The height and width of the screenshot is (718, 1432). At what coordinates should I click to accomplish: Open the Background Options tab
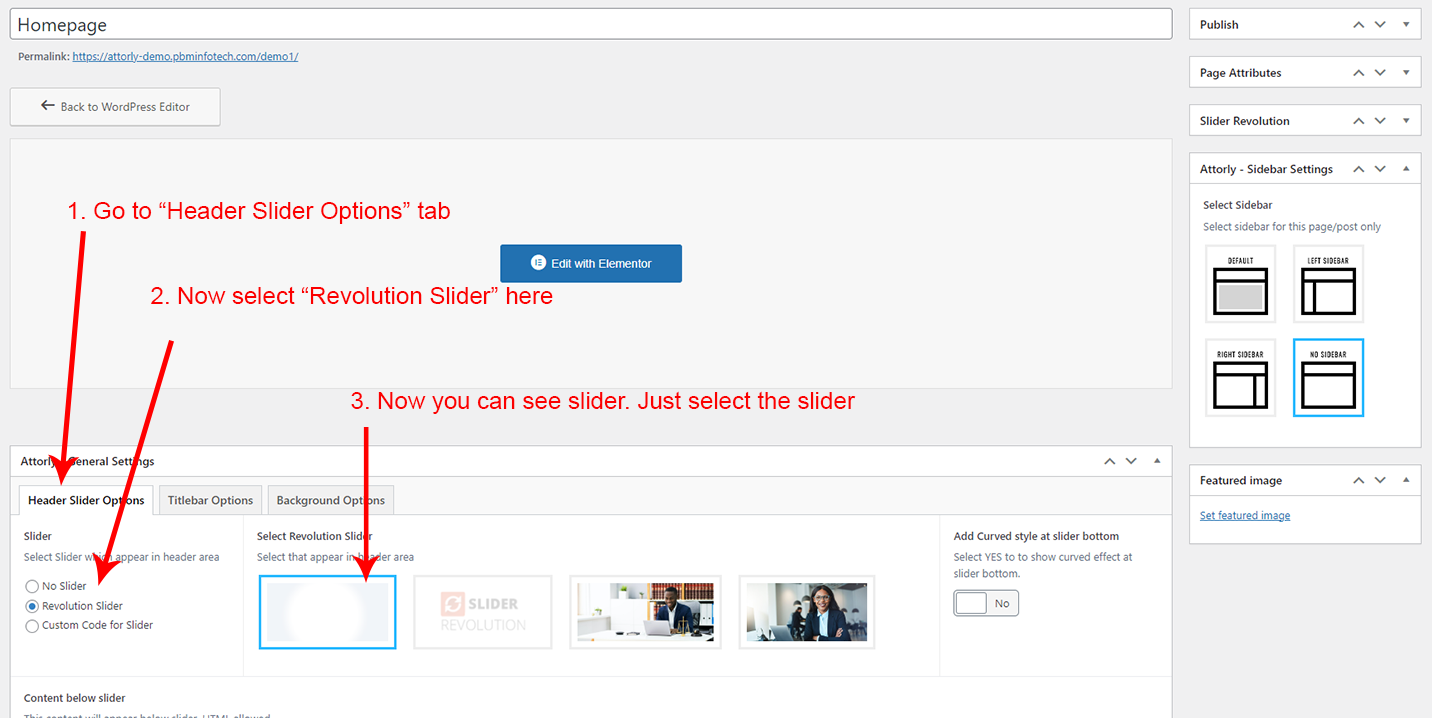[x=330, y=500]
